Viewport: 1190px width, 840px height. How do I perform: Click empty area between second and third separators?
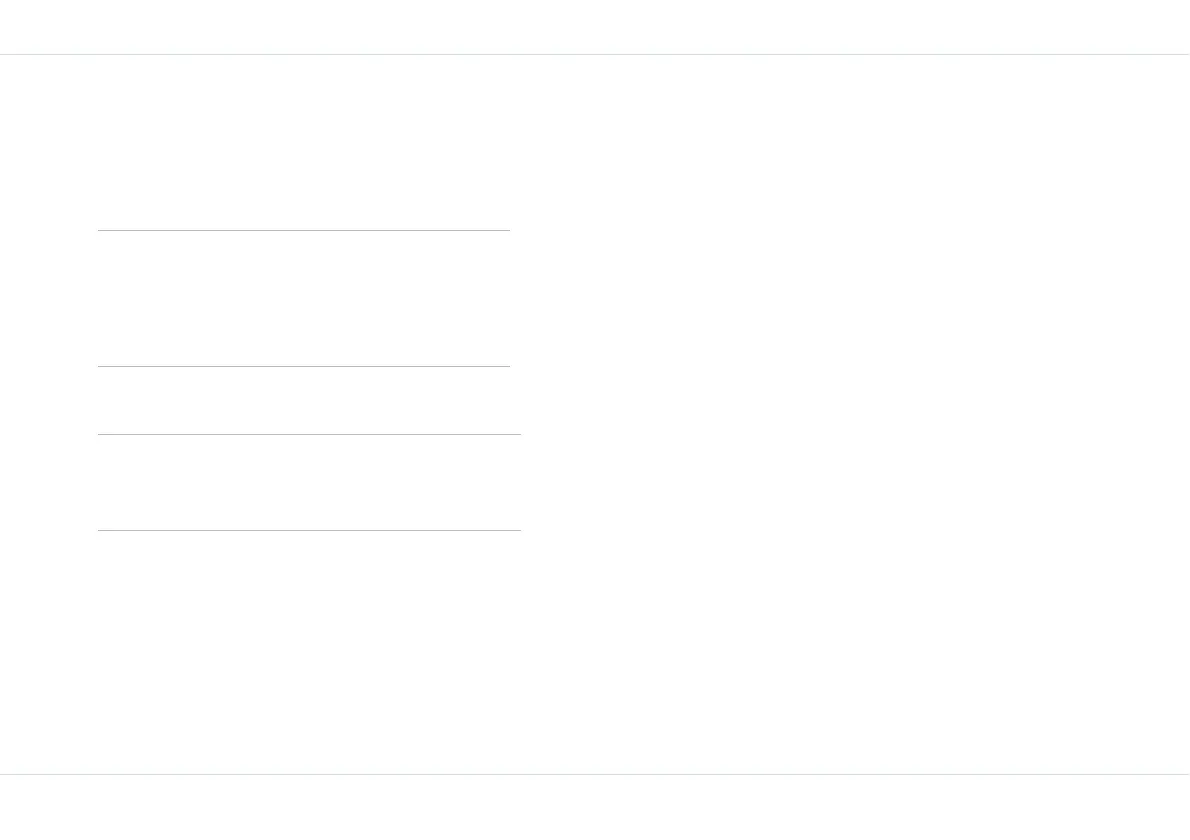pos(304,401)
